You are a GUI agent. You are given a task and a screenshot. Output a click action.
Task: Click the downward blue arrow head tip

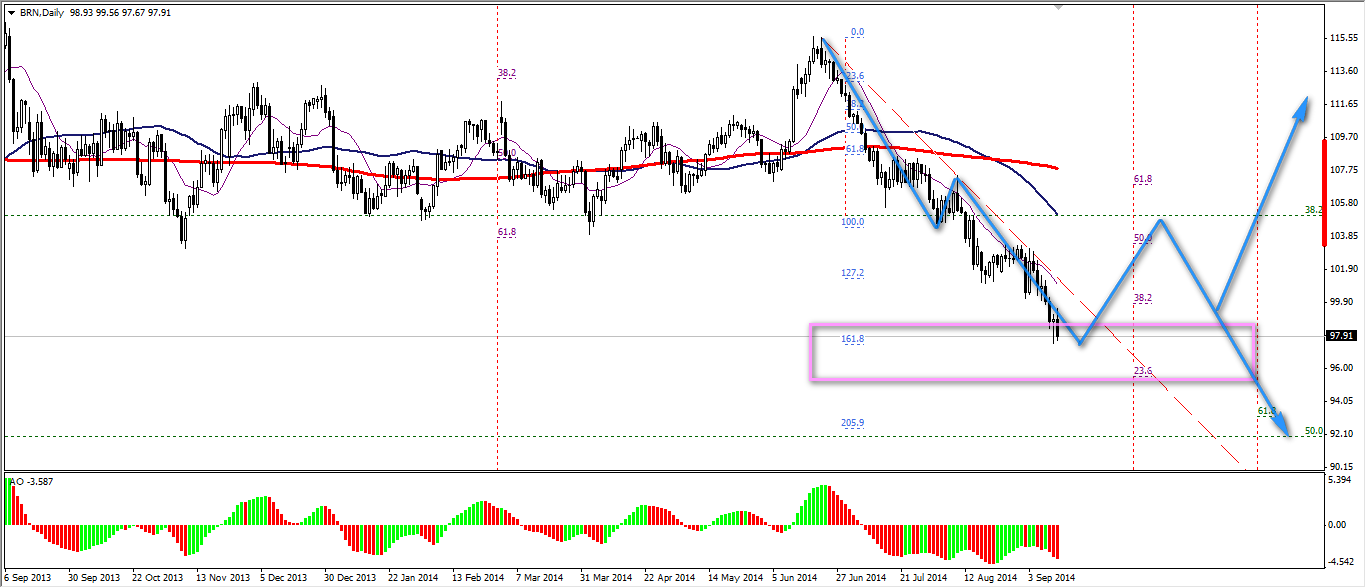click(x=1287, y=433)
